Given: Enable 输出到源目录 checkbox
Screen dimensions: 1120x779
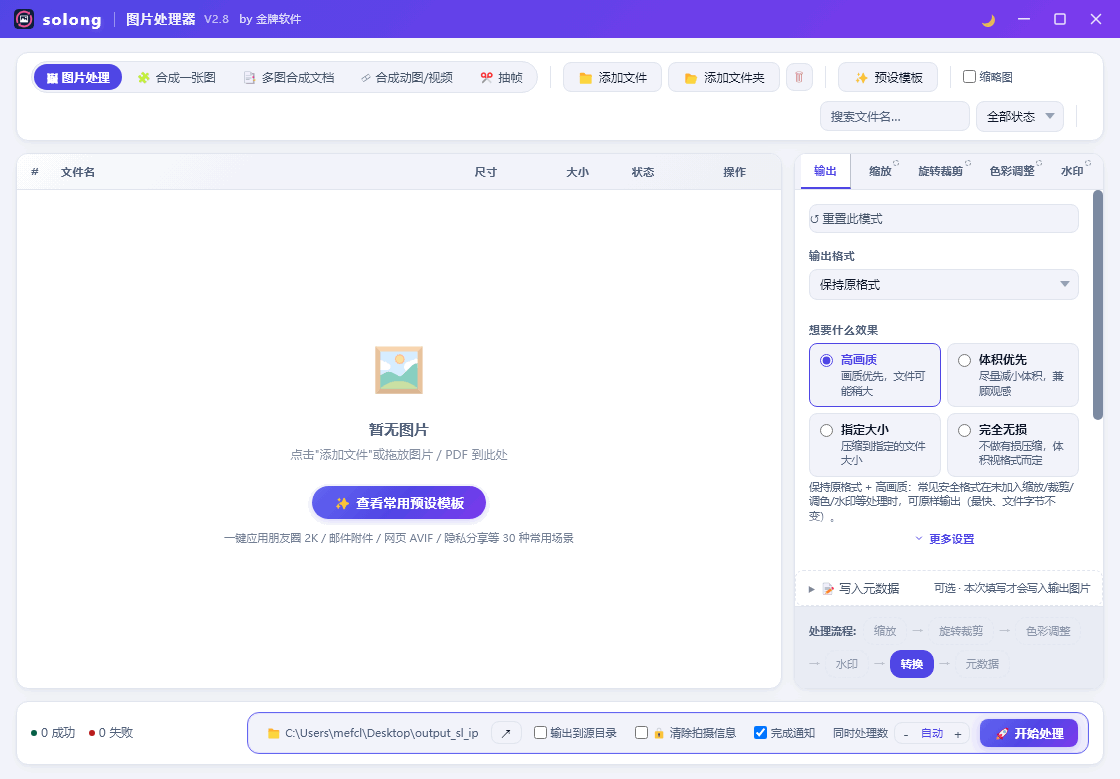Looking at the screenshot, I should pyautogui.click(x=541, y=733).
